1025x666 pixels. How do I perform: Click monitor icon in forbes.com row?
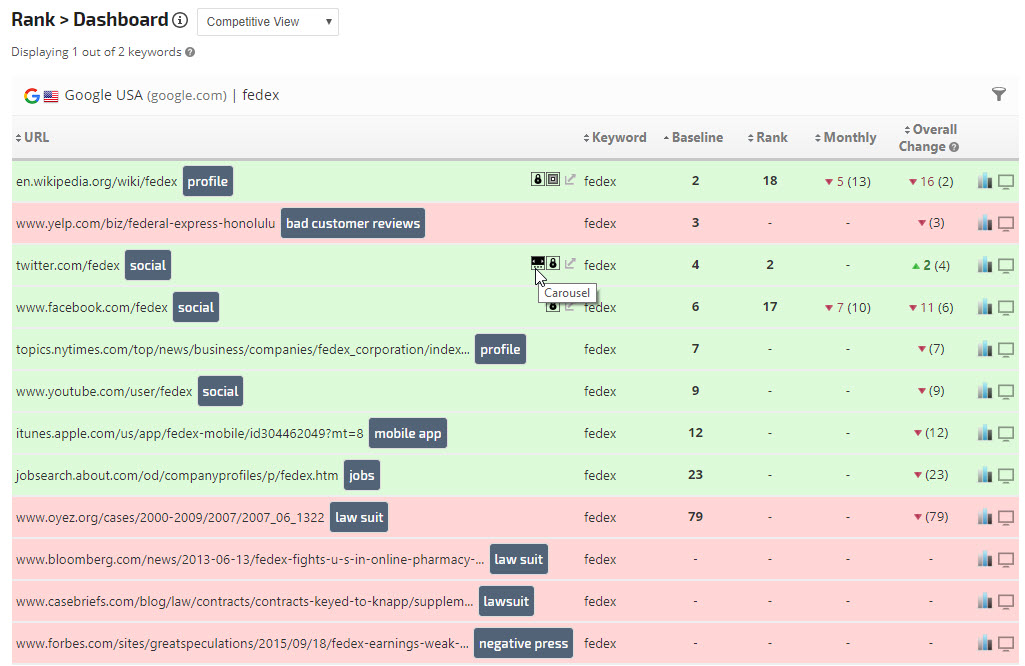pos(1006,643)
